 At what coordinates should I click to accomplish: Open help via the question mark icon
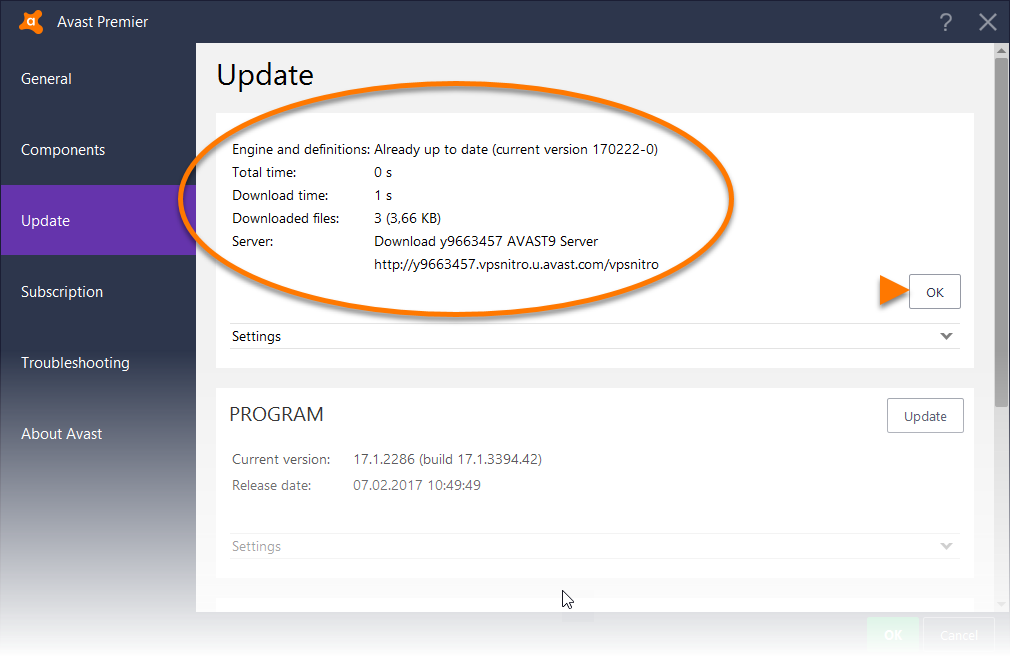pos(945,21)
